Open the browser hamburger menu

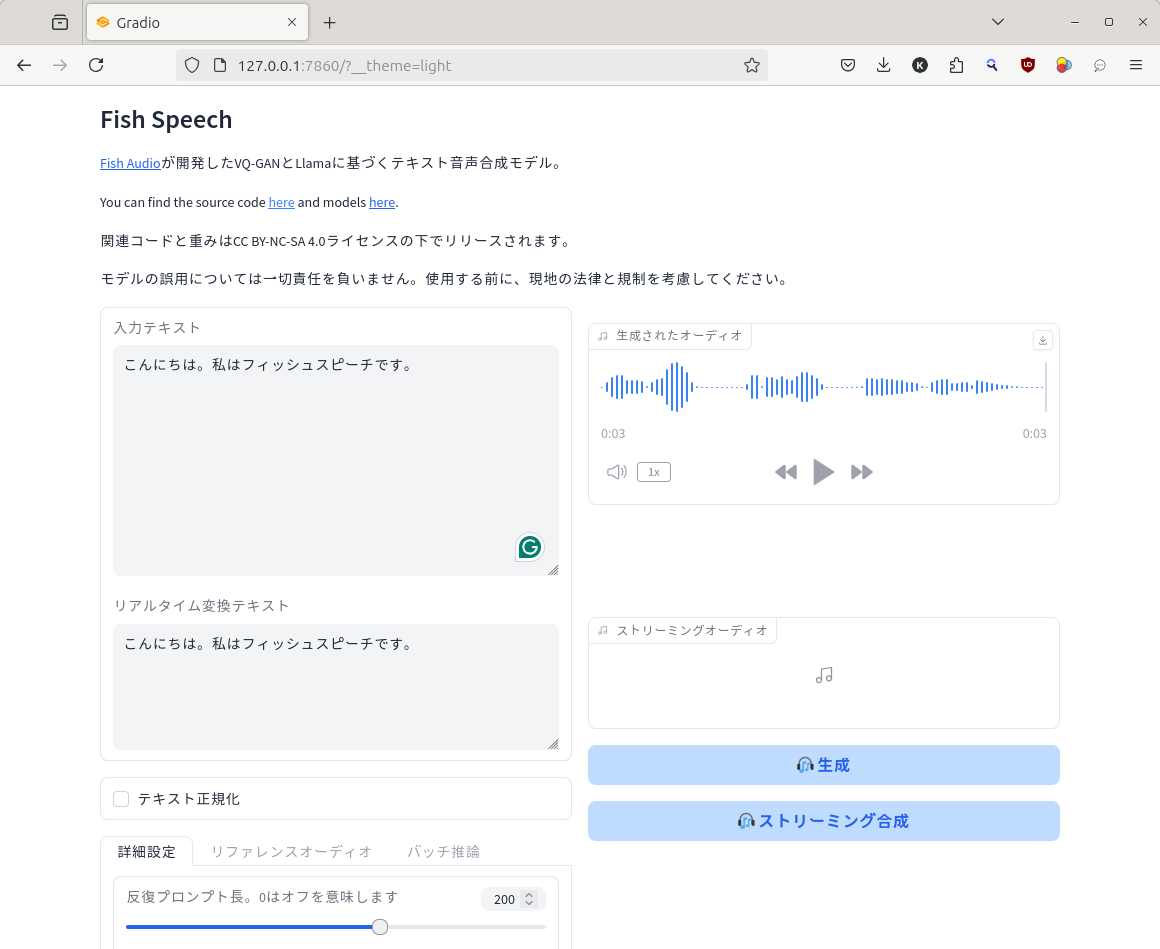pos(1136,65)
